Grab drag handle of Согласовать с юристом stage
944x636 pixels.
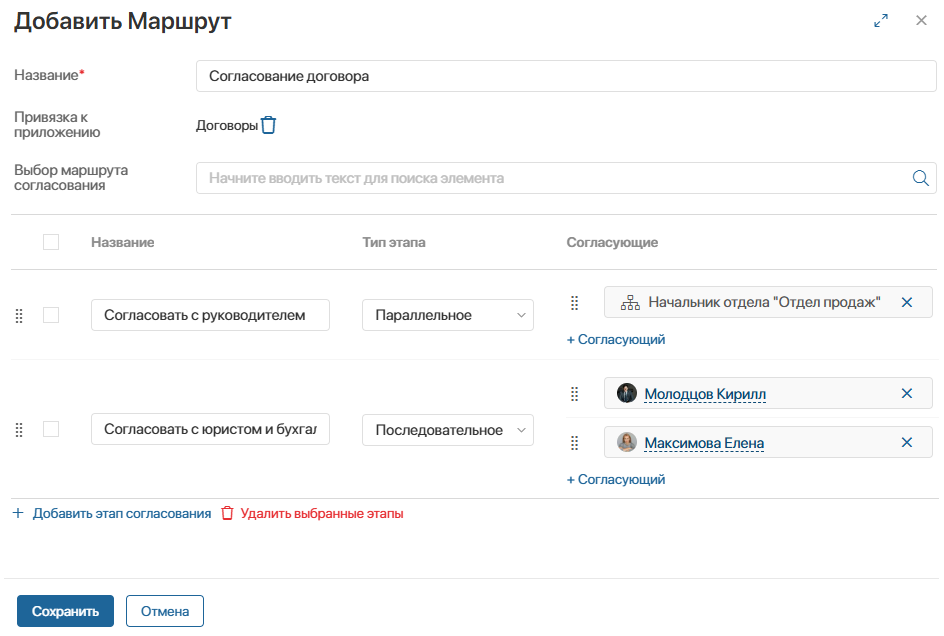[19, 429]
